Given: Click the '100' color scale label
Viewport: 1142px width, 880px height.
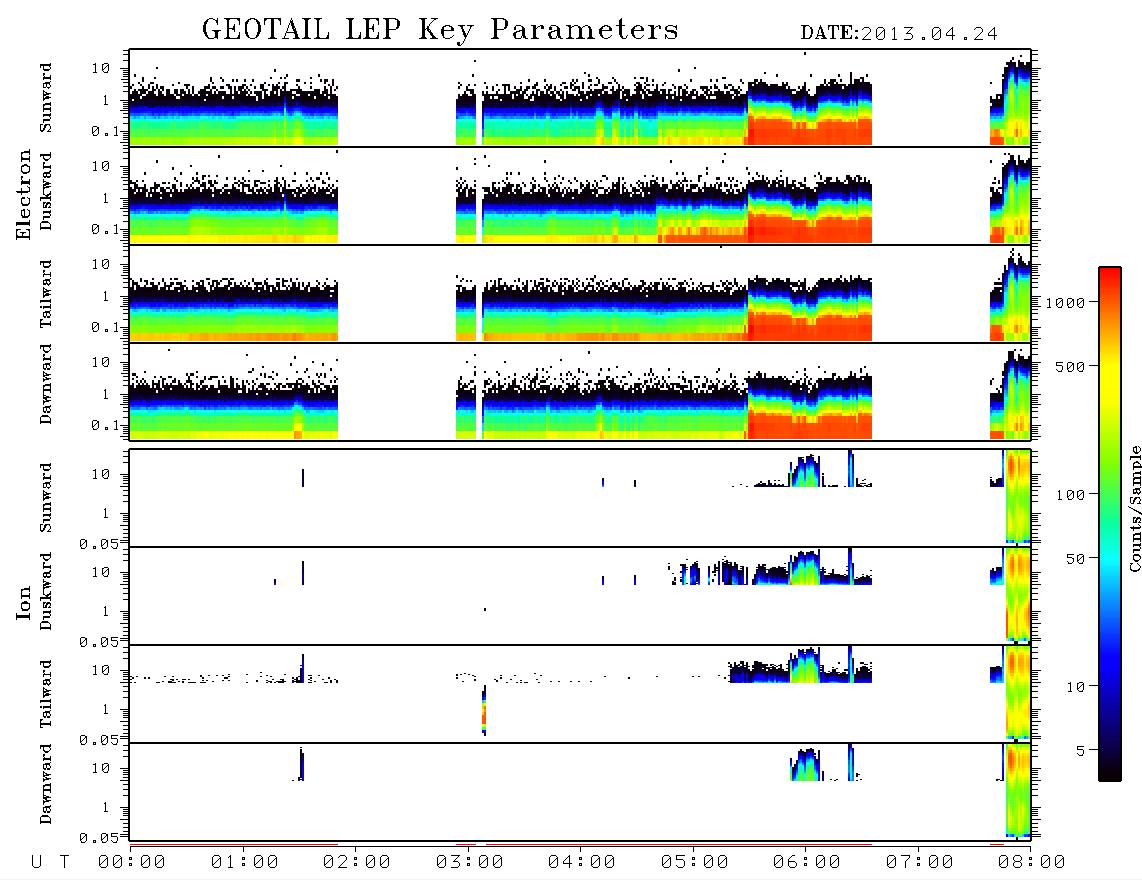Looking at the screenshot, I should [x=1070, y=495].
